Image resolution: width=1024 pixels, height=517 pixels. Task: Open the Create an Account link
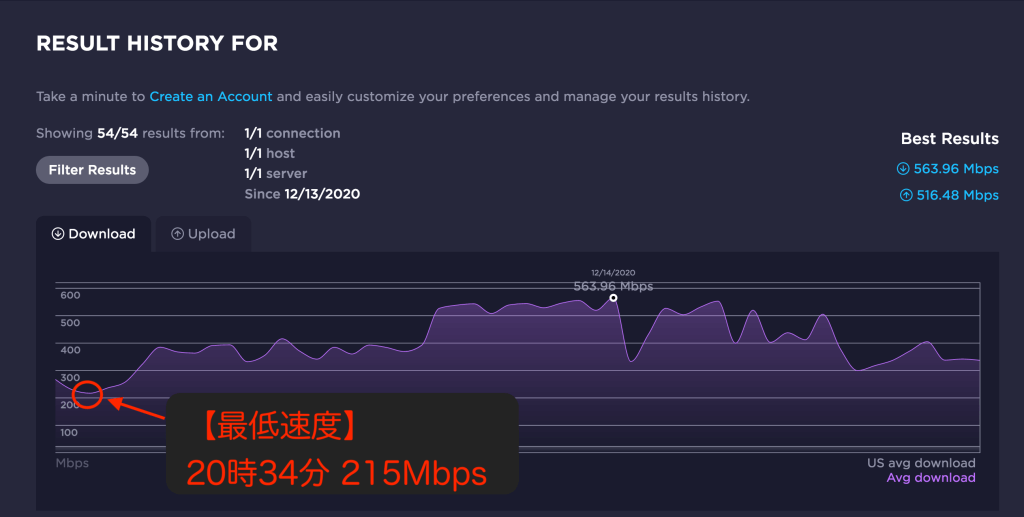[211, 97]
